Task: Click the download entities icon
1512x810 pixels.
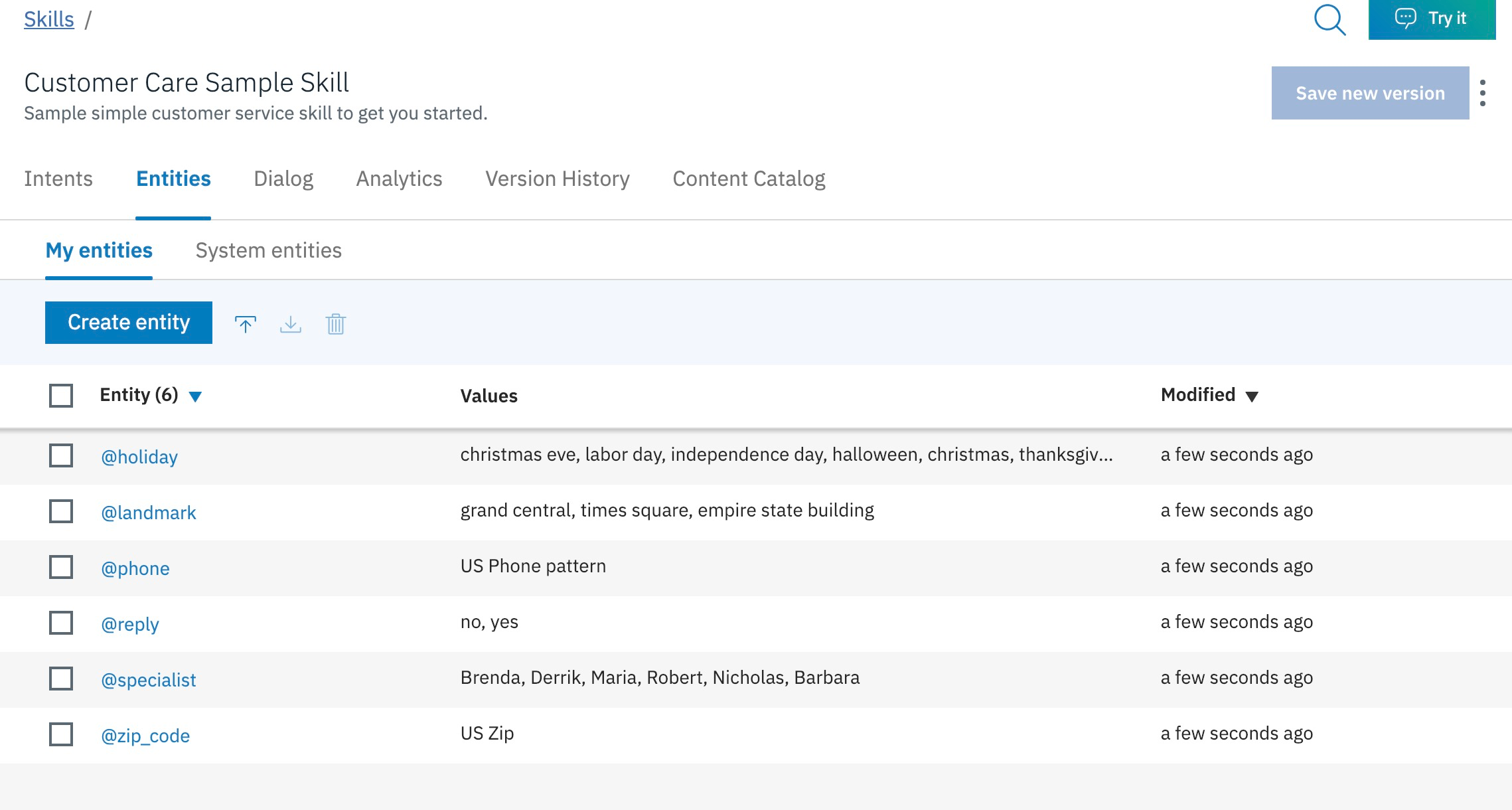Action: (290, 324)
